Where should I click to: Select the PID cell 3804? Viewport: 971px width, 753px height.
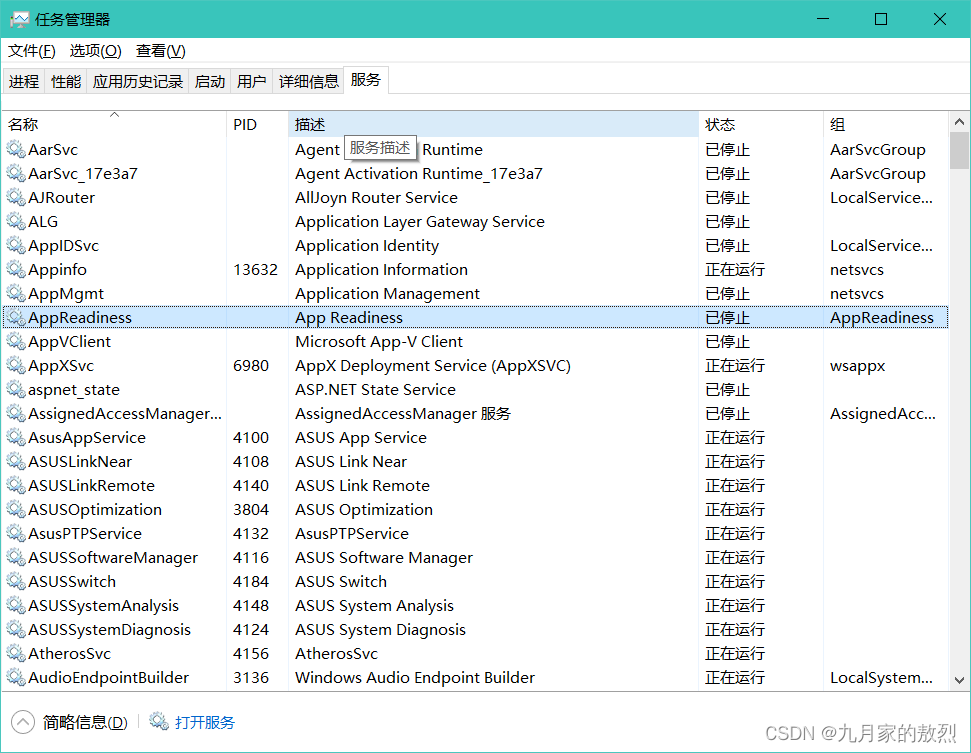251,510
